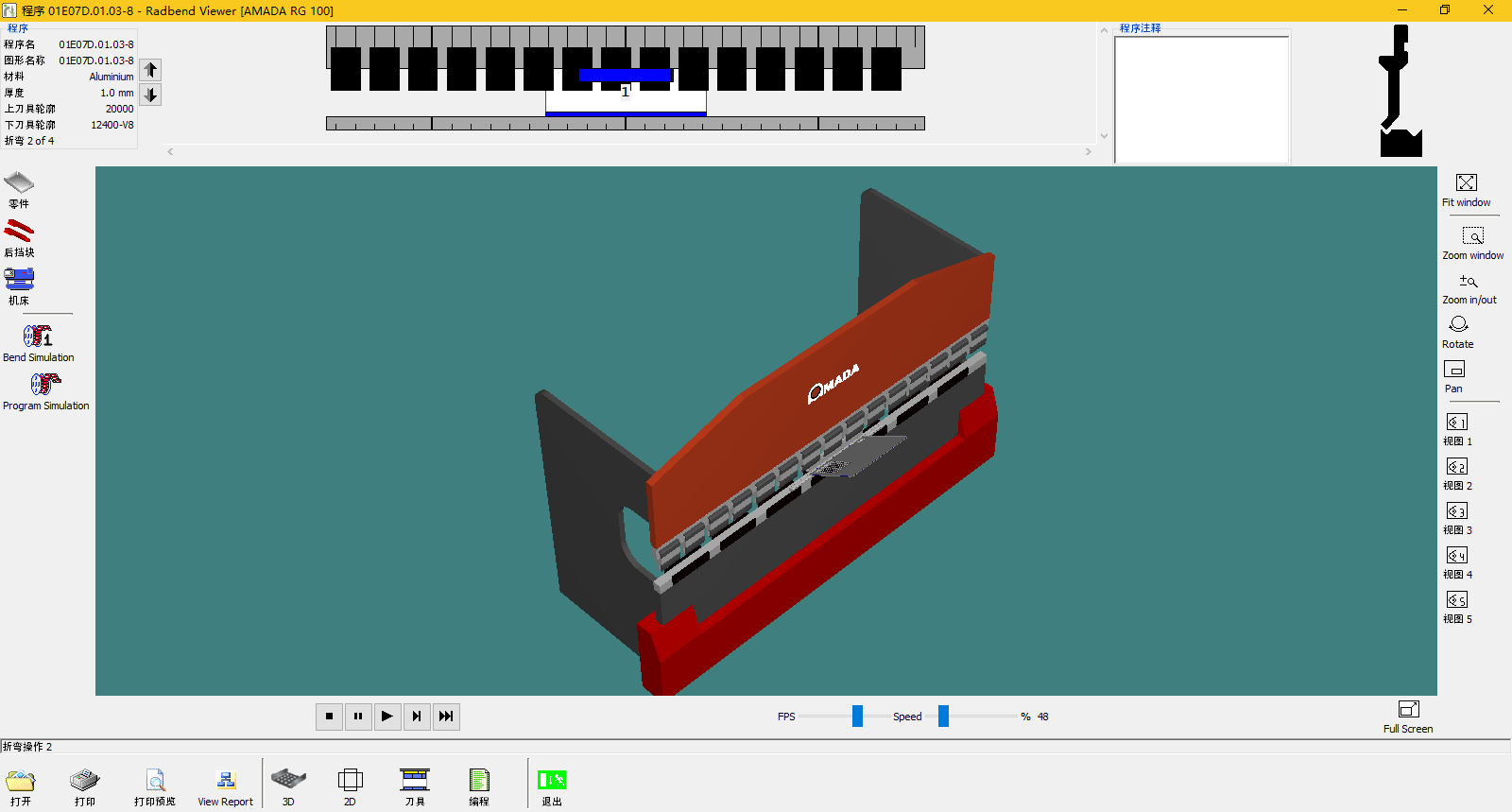Viewport: 1512px width, 812px height.
Task: Click the 折弯 2 of 4 text
Action: click(x=29, y=141)
